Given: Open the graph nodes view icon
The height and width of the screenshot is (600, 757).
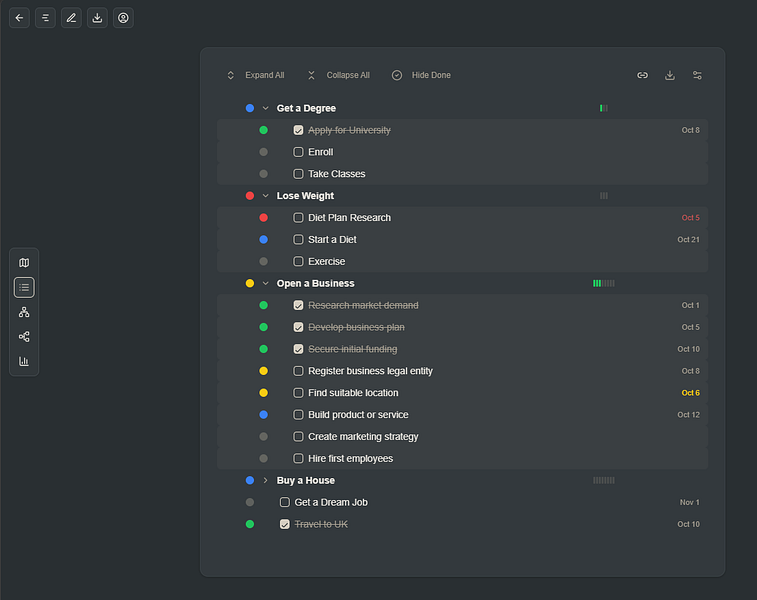Looking at the screenshot, I should [x=24, y=336].
